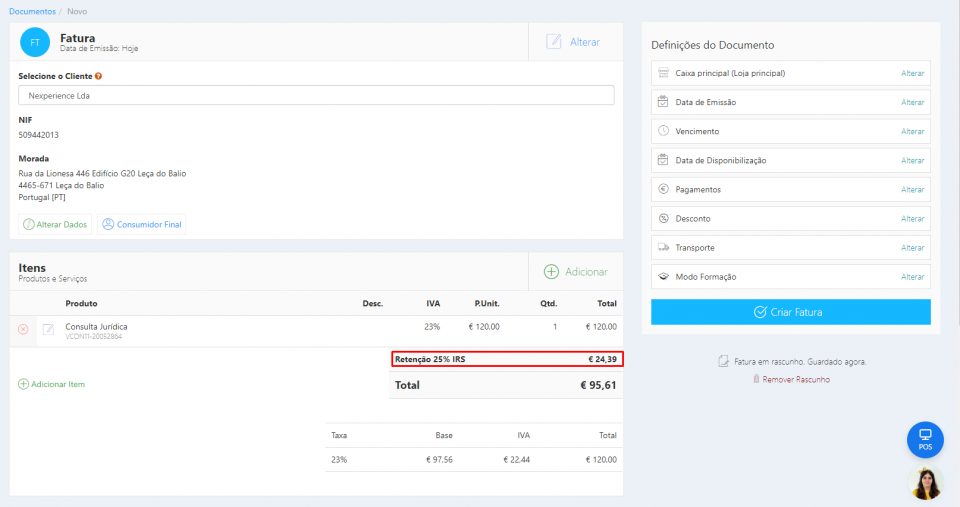This screenshot has height=507, width=960.
Task: Go to Documentos breadcrumb
Action: point(32,11)
